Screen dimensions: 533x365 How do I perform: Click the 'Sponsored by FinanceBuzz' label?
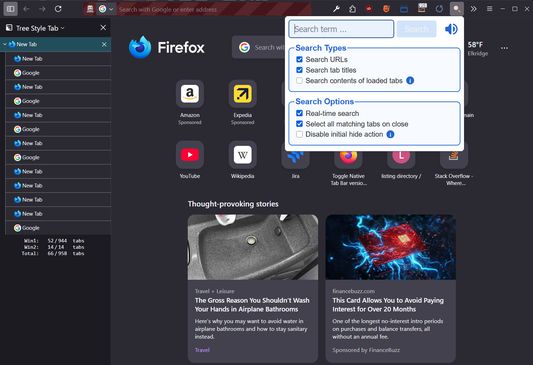pyautogui.click(x=366, y=350)
